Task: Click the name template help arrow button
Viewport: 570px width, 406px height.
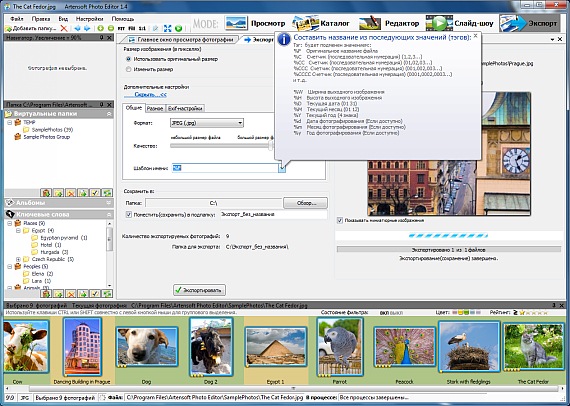Action: click(x=282, y=168)
